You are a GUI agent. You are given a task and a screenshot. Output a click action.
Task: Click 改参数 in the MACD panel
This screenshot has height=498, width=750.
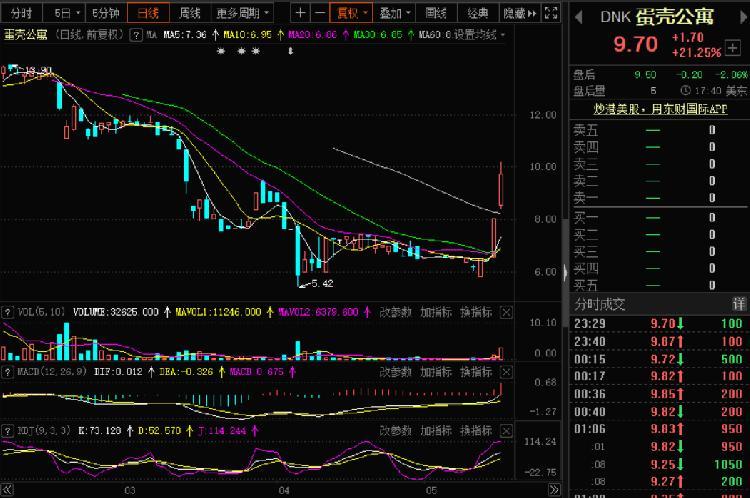(x=396, y=371)
